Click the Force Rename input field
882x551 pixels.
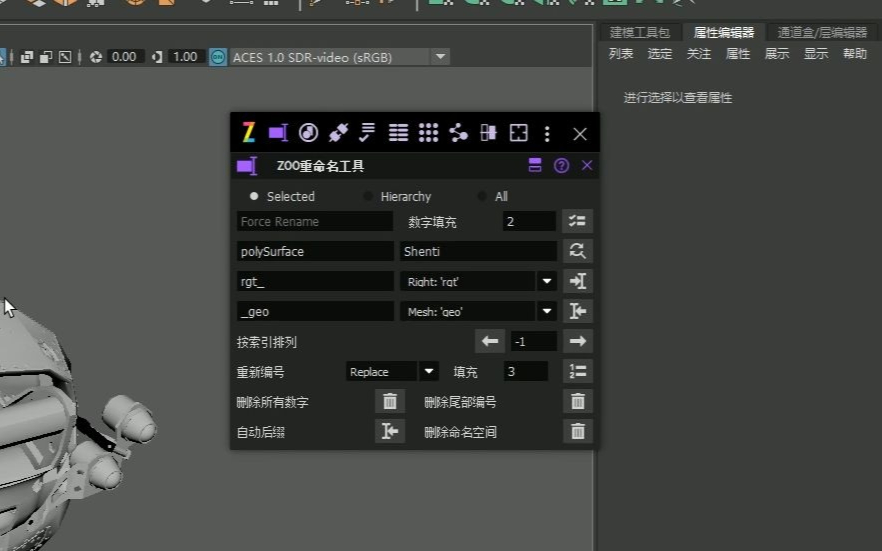314,221
